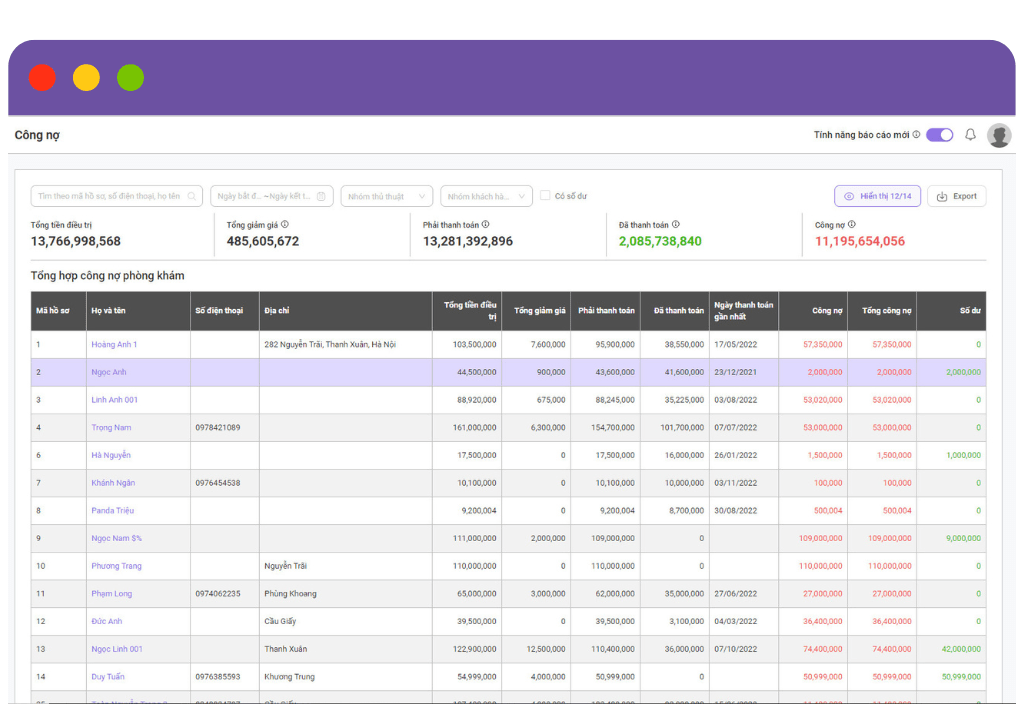Click info icon beside Phải thanh toán
This screenshot has height=720, width=1024.
(485, 224)
